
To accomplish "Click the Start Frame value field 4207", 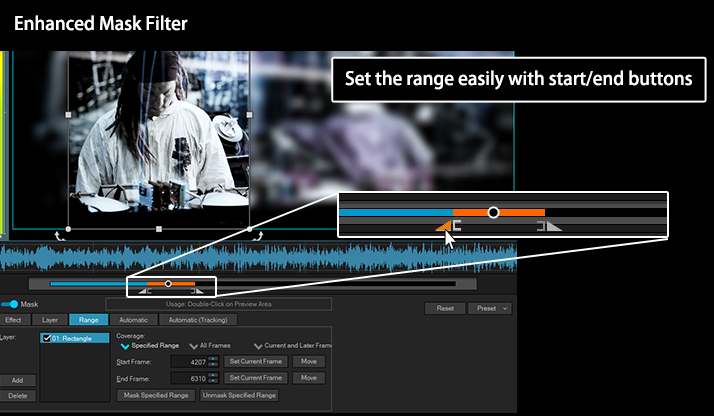I will pos(189,362).
